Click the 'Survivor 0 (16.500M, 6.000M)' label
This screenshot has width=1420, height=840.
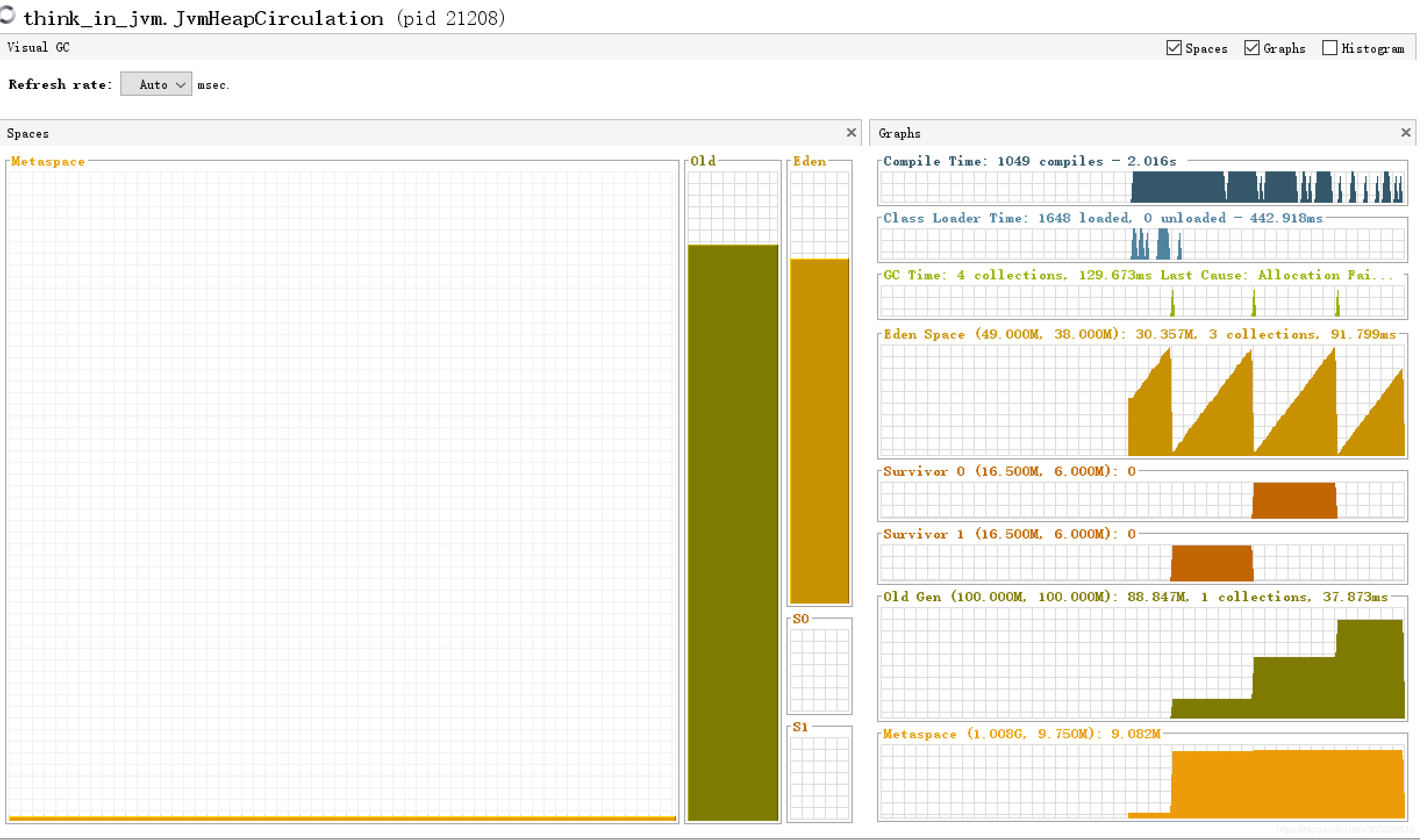(x=1000, y=471)
